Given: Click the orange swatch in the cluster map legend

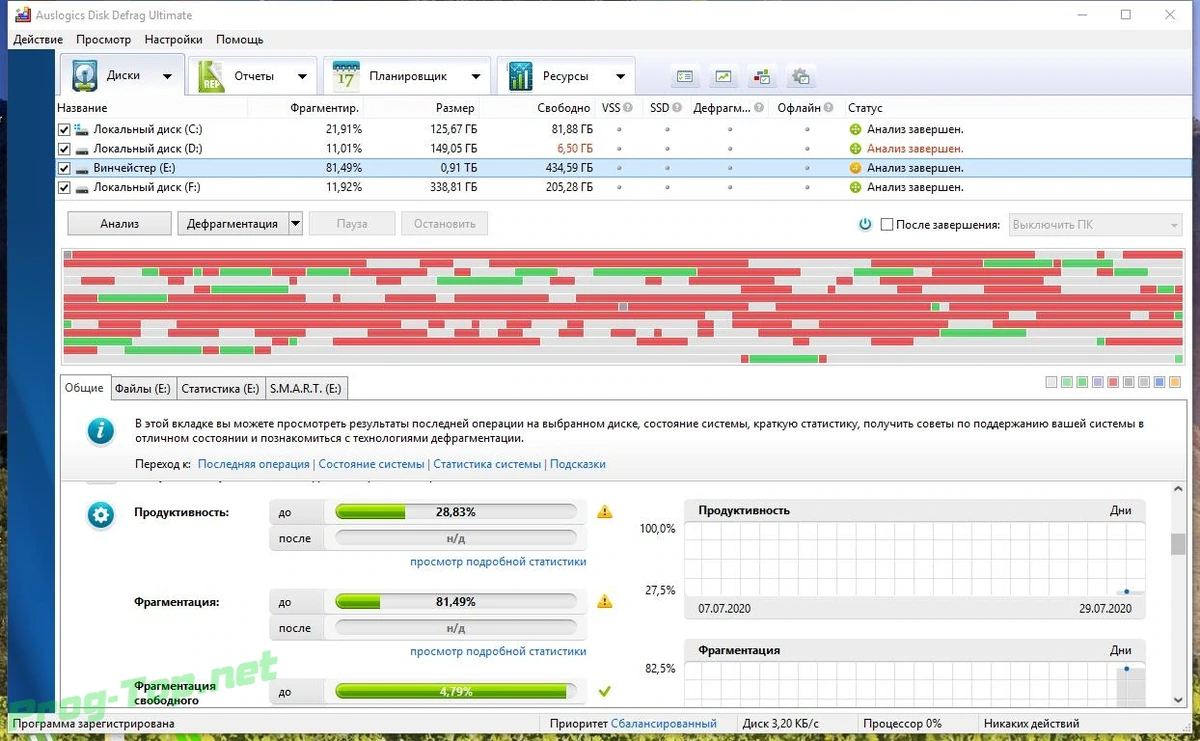Looking at the screenshot, I should [x=1175, y=382].
